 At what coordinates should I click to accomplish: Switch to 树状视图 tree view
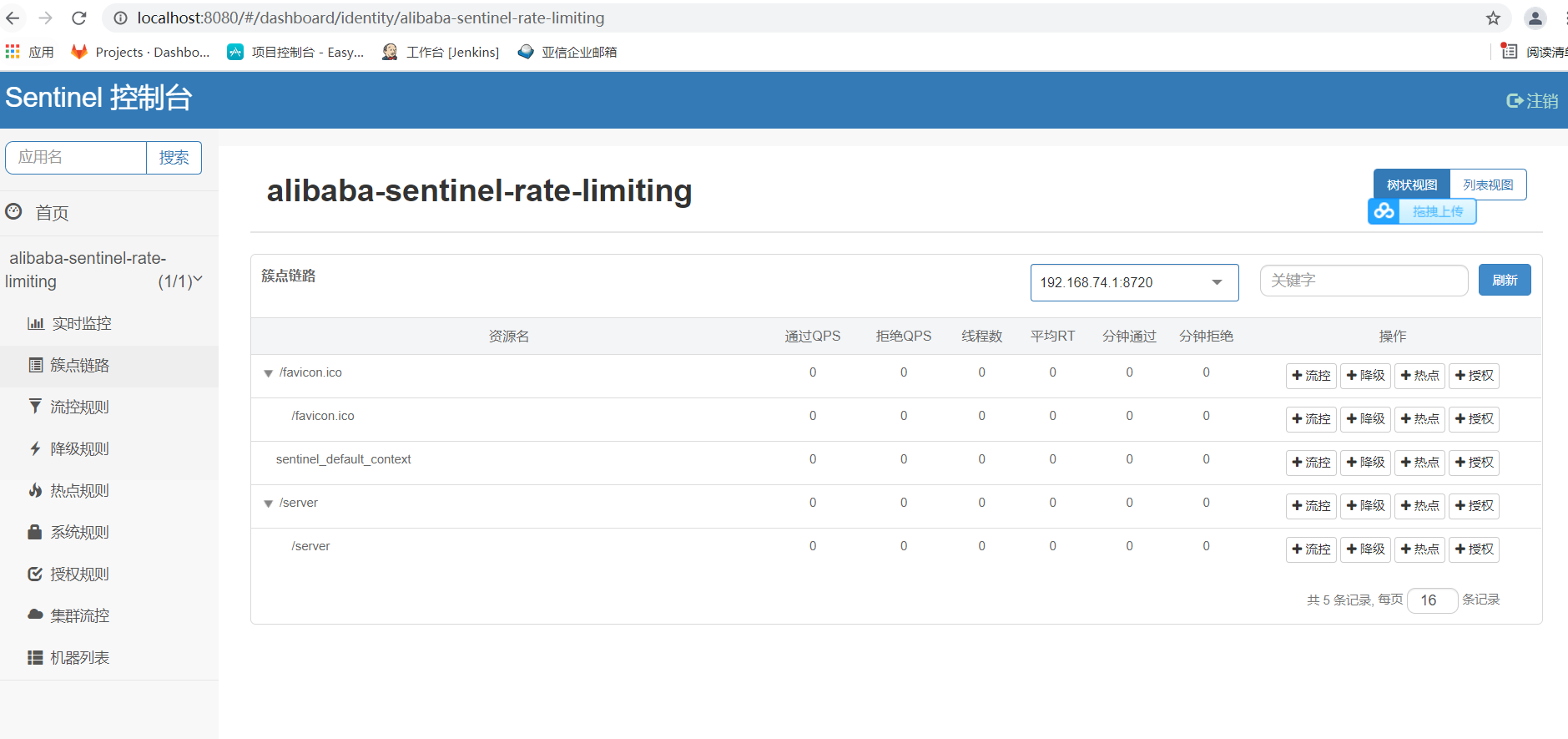click(1412, 185)
